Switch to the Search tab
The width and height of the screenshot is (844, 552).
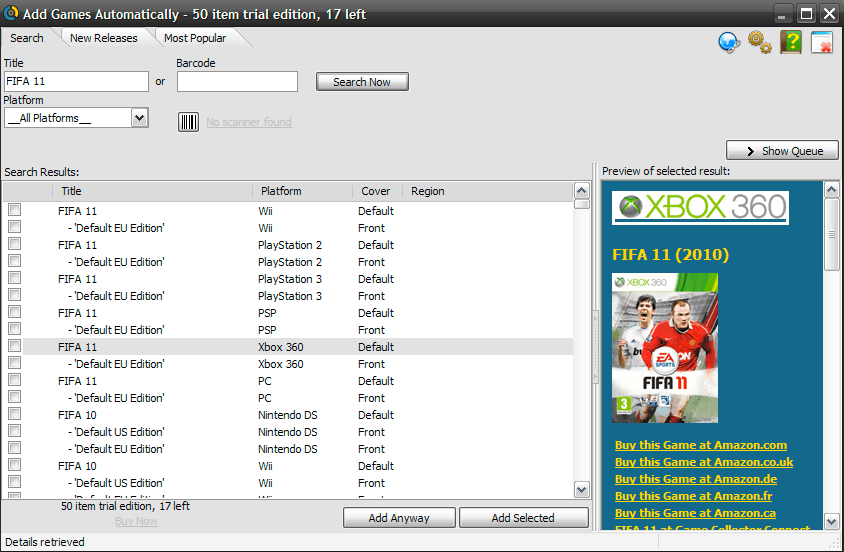click(x=26, y=38)
